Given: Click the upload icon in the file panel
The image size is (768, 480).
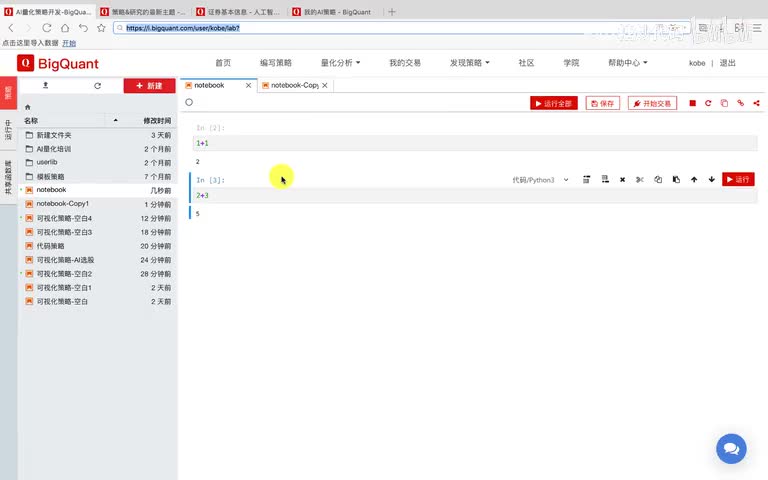Looking at the screenshot, I should pos(46,85).
